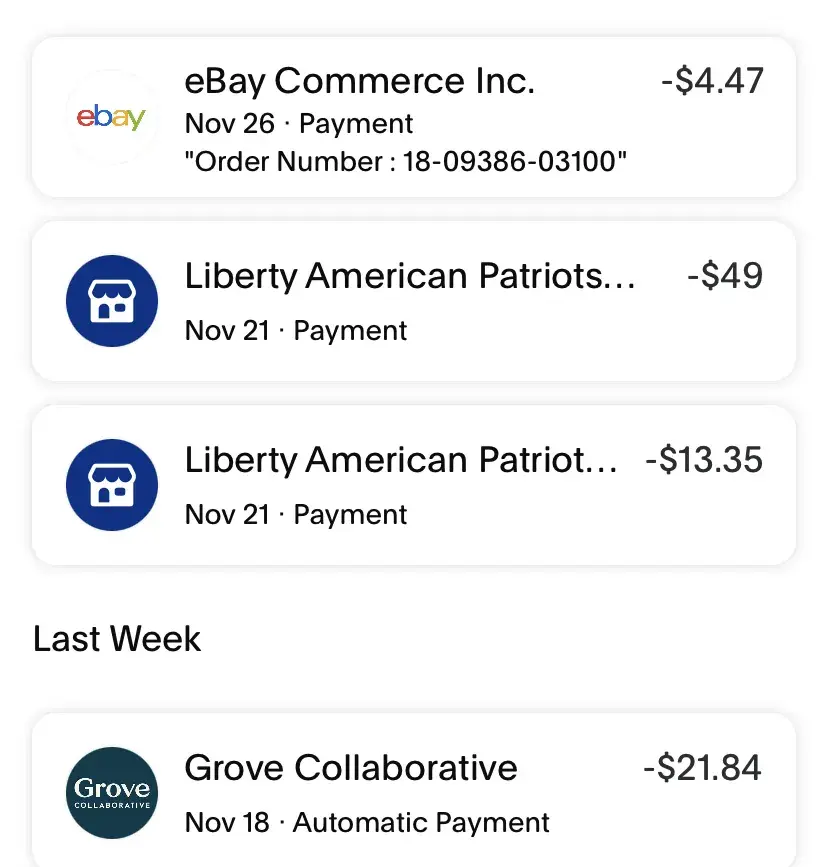Click Nov 21 Payment under the -$13.35 transaction
Viewport: 828px width, 867px height.
pyautogui.click(x=296, y=515)
